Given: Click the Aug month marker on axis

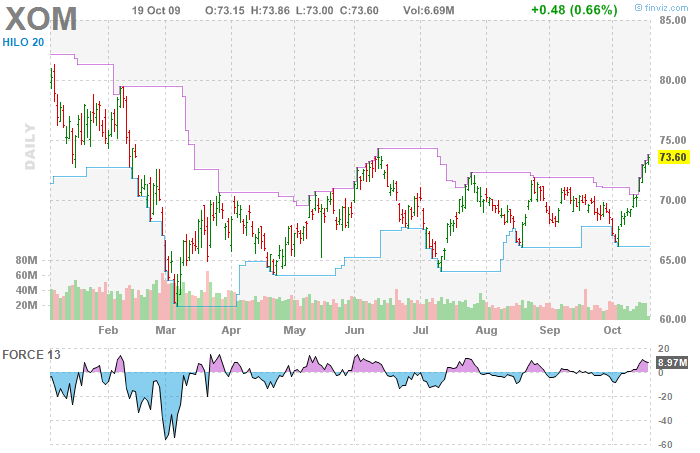Looking at the screenshot, I should pos(486,329).
